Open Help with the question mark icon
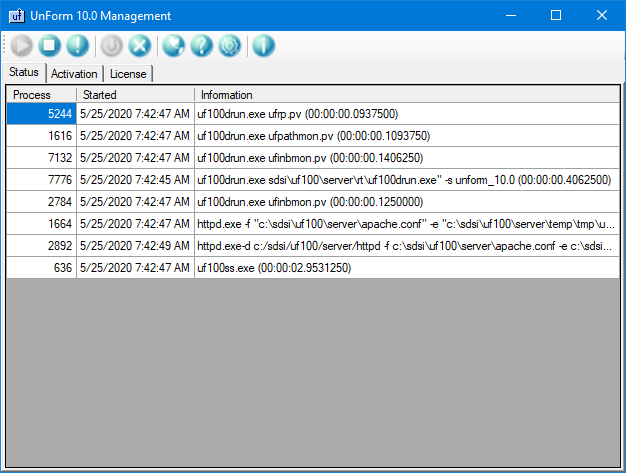This screenshot has height=473, width=626. click(x=202, y=46)
